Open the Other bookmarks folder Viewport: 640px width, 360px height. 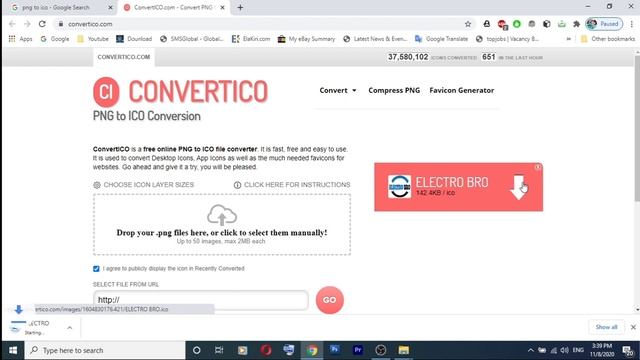tap(608, 39)
